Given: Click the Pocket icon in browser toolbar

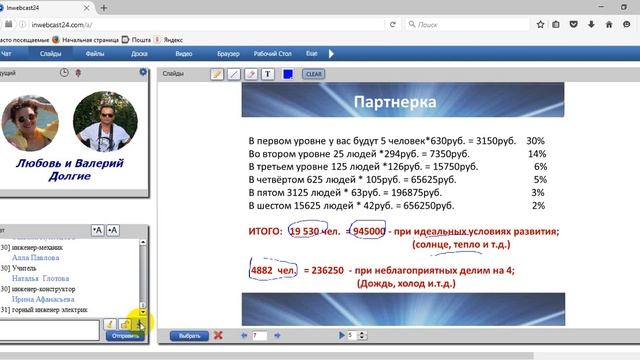Looking at the screenshot, I should [573, 24].
